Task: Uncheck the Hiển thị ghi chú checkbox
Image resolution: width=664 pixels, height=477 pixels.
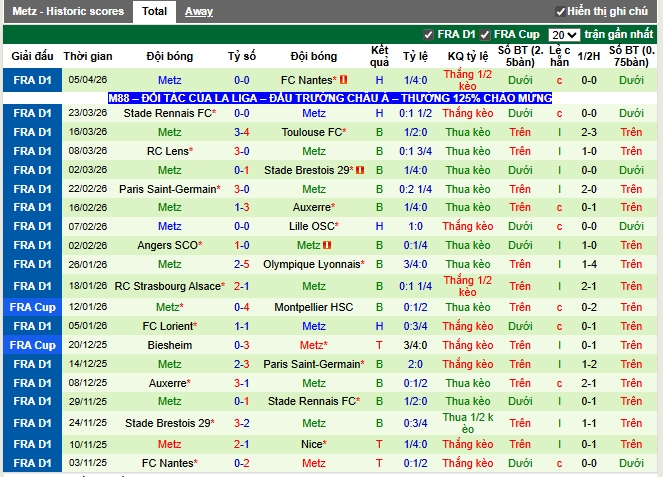Action: click(559, 11)
